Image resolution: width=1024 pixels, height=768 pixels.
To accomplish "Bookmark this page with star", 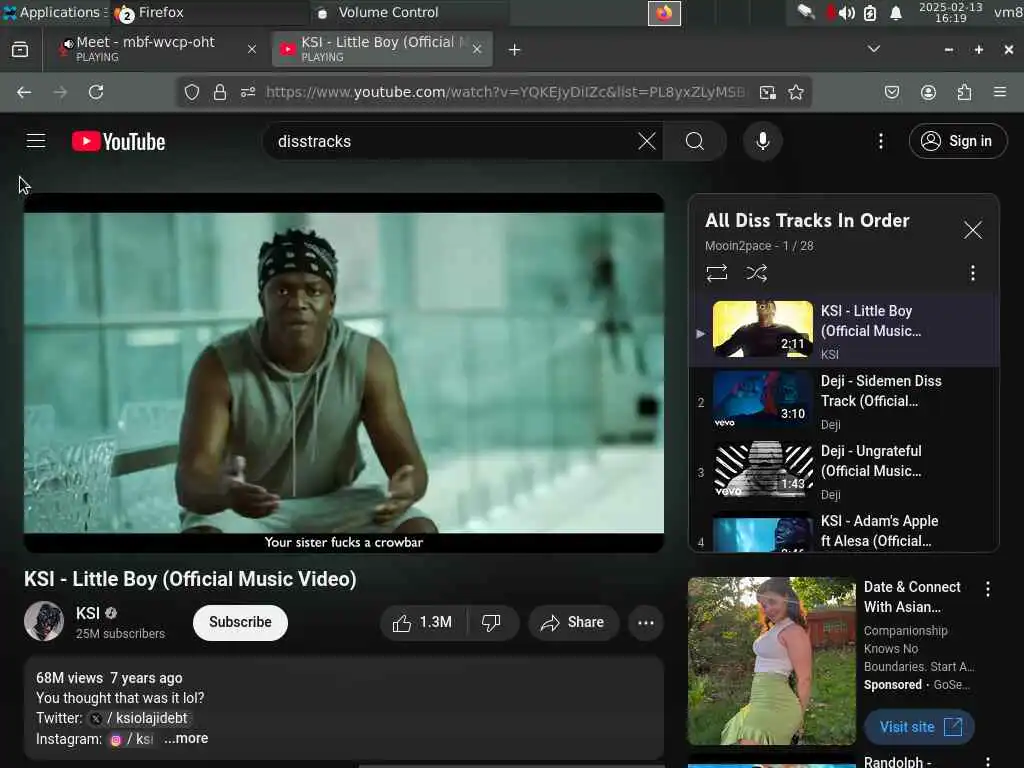I will (795, 92).
